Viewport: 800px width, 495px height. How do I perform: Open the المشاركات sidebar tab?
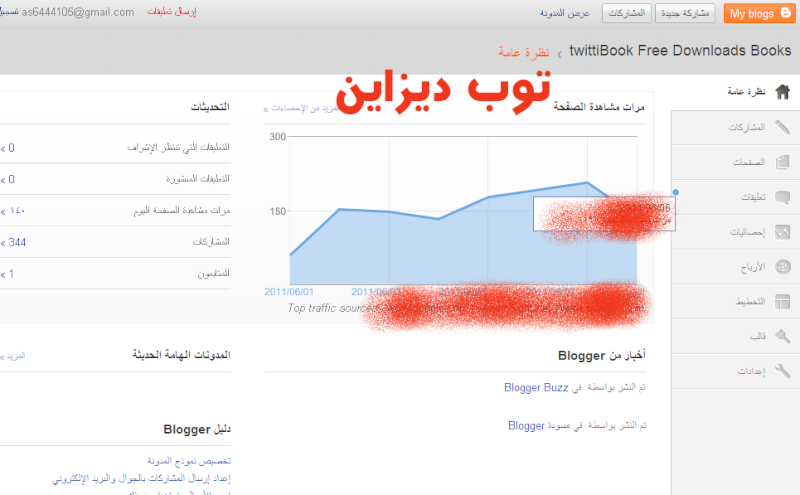tap(735, 127)
